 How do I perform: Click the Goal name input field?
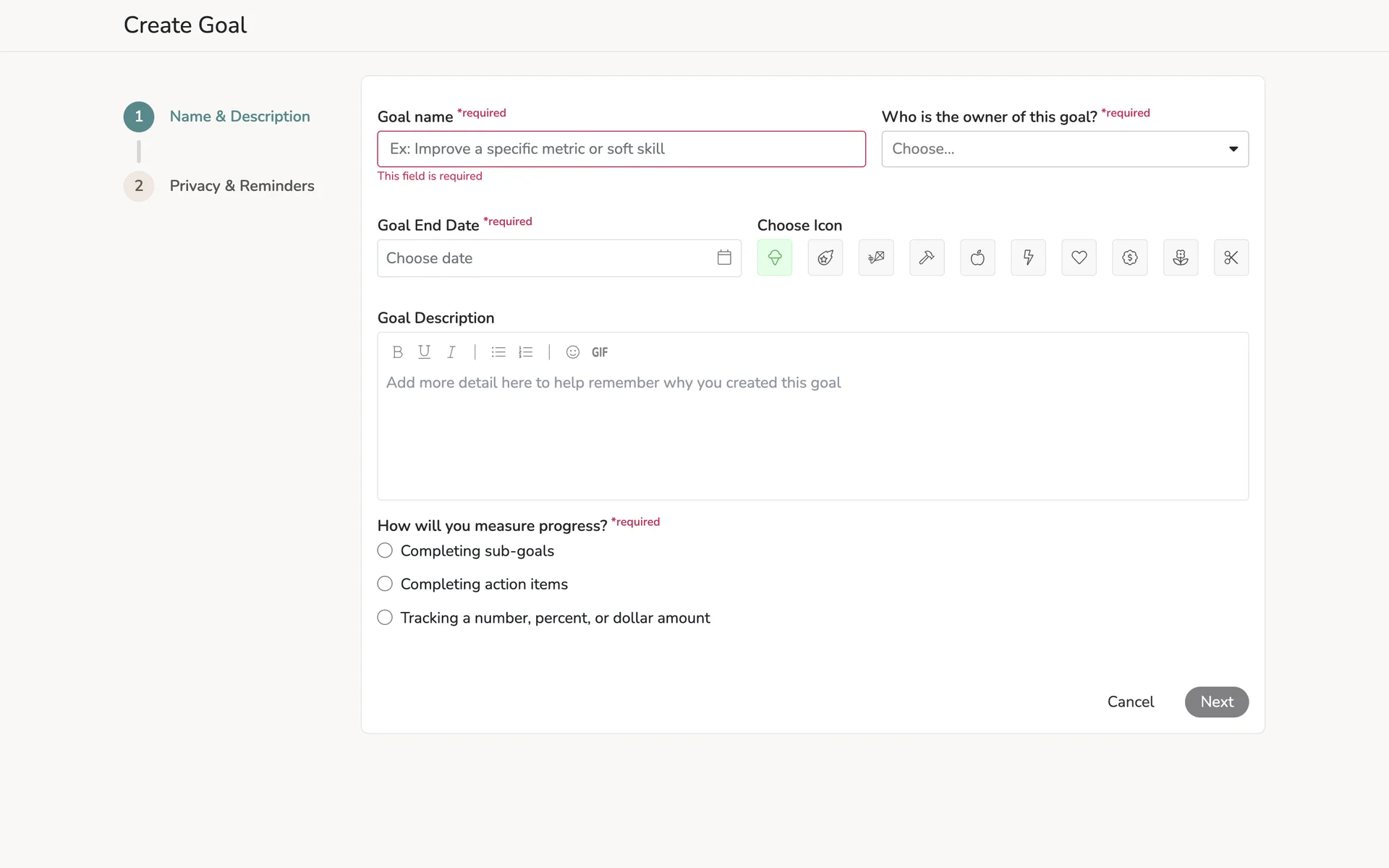click(x=621, y=149)
